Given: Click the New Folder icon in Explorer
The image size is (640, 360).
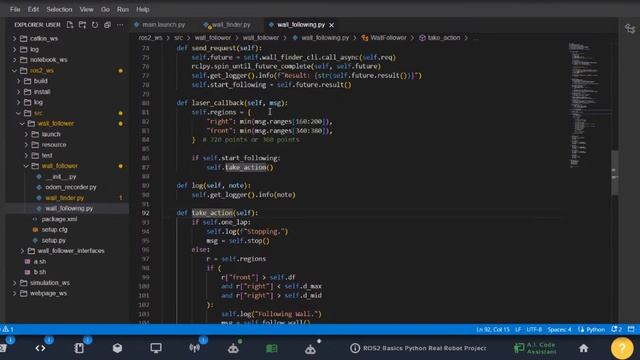Looking at the screenshot, I should click(82, 25).
